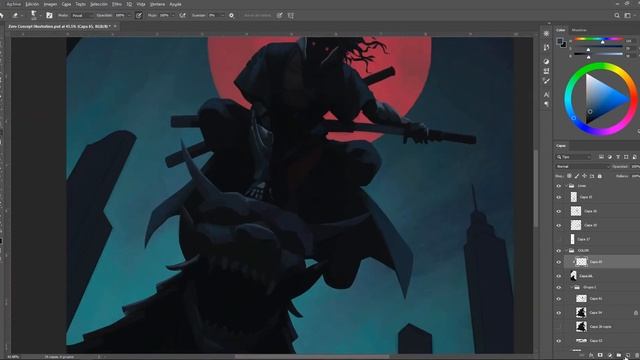Switch to the Muestras tab
The image size is (640, 360).
tap(579, 30)
